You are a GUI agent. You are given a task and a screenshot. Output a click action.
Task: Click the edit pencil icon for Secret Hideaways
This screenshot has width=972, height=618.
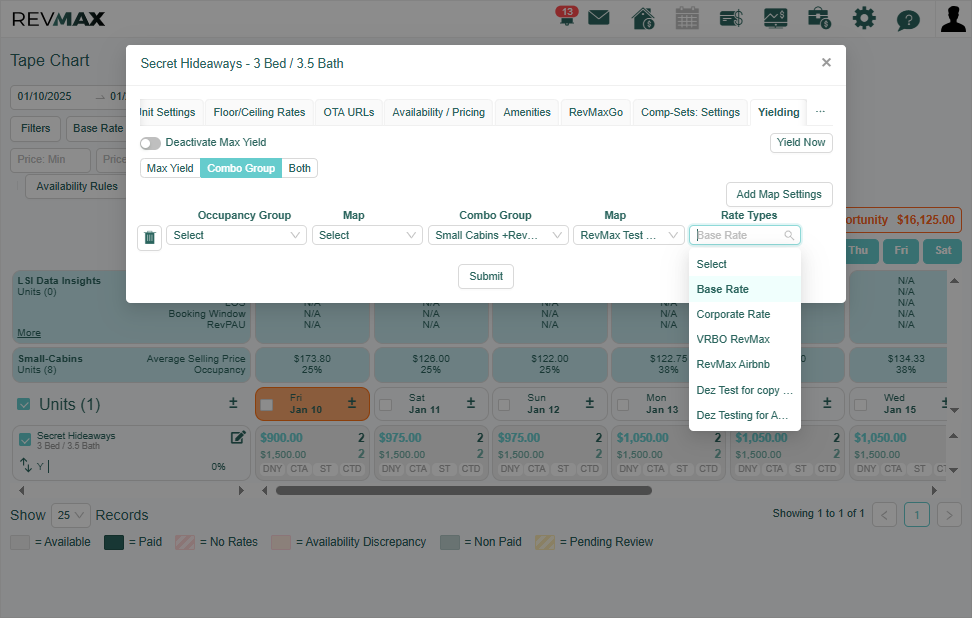pos(238,438)
